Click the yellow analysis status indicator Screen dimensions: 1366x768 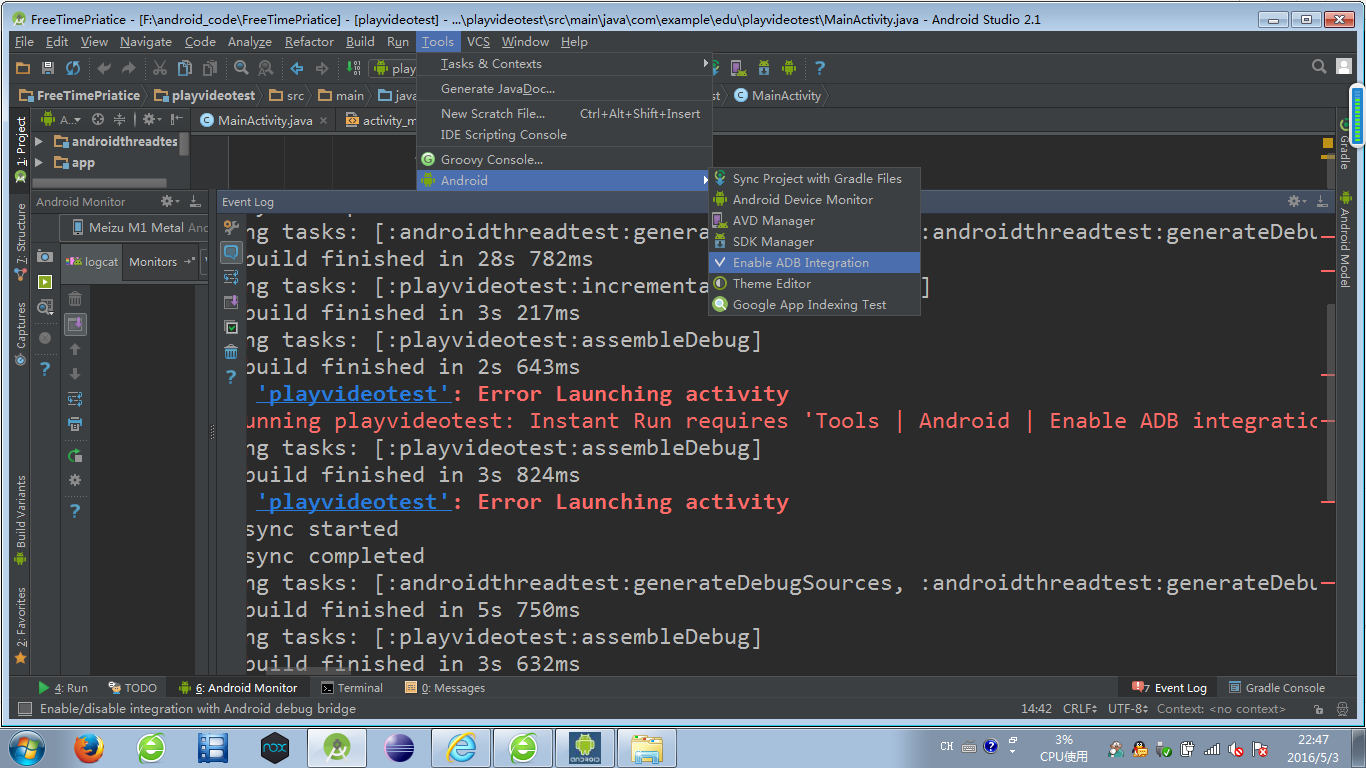[1327, 143]
